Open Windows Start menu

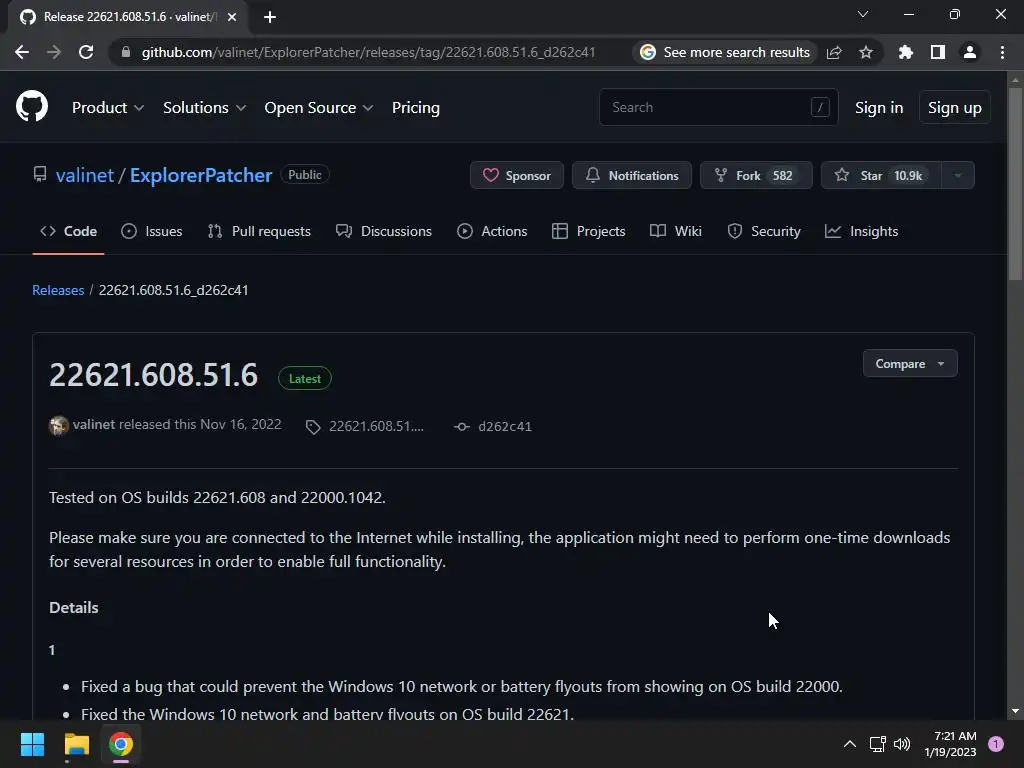32,744
